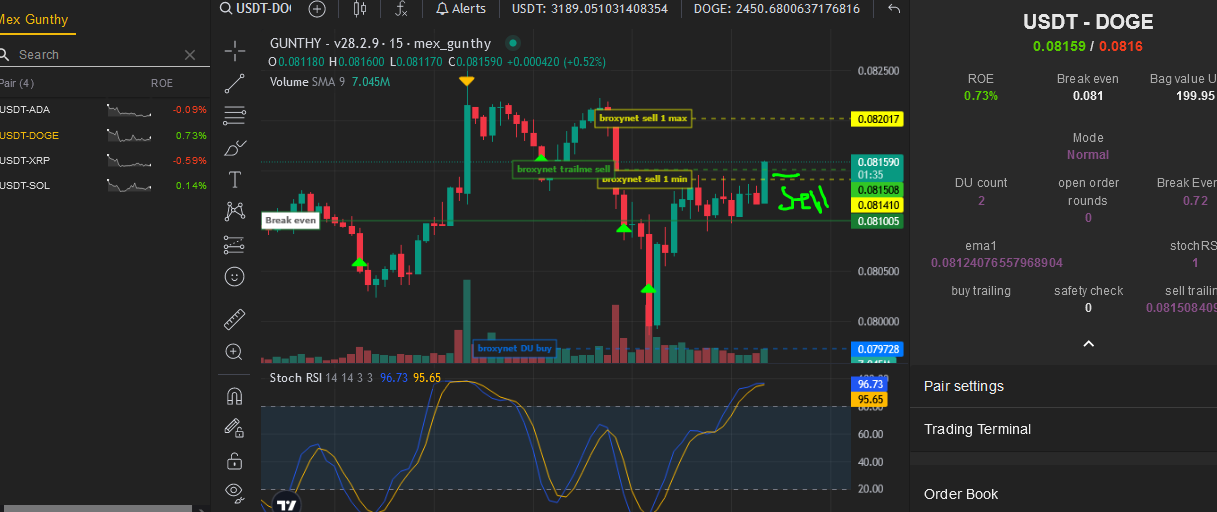Select the USDT-DOGE pair row
This screenshot has height=512, width=1217.
(104, 135)
